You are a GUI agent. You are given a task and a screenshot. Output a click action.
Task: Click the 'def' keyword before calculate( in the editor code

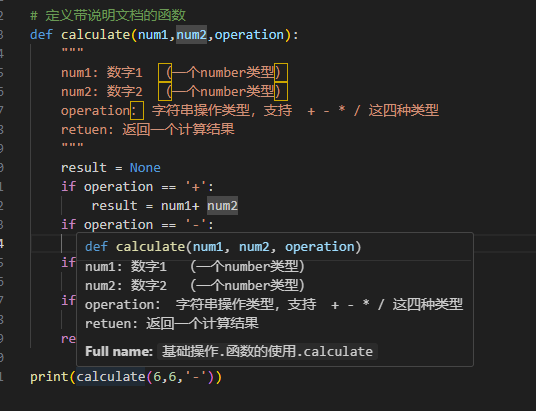[41, 35]
